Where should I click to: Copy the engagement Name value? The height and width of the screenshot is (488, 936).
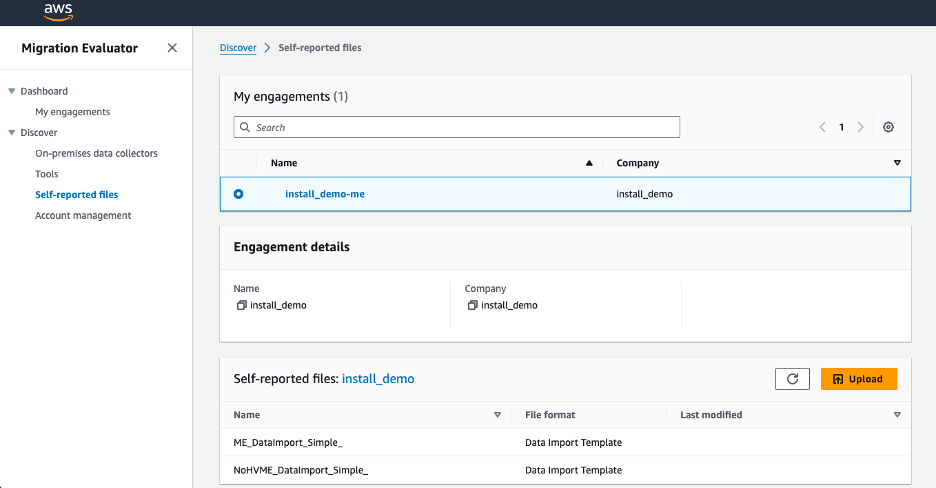(241, 305)
